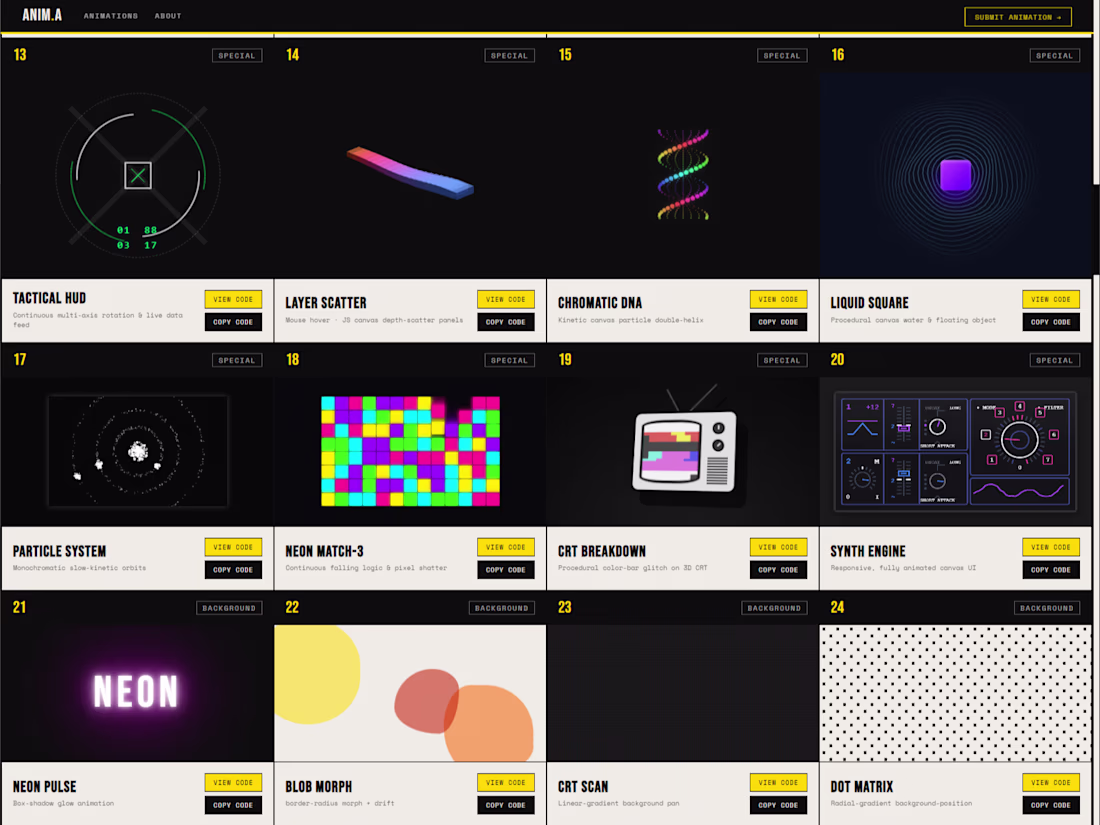Screen dimensions: 1100x825
Task: Copy the Chromatic DNA code
Action: tap(778, 322)
